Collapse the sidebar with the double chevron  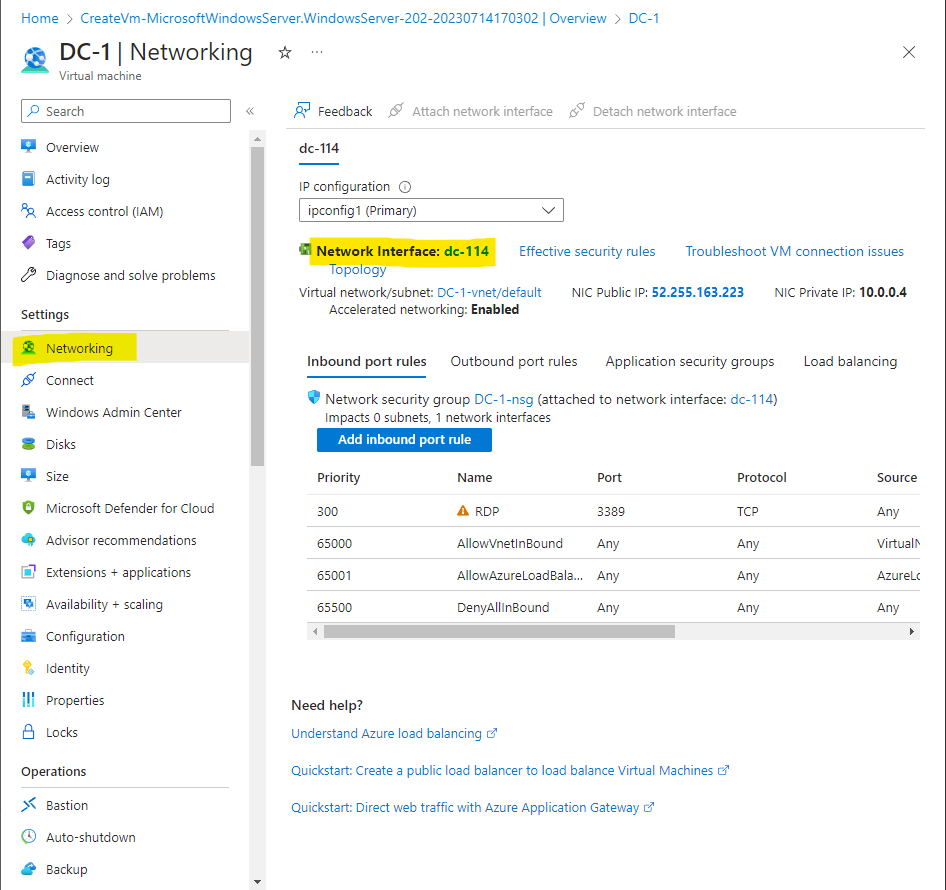pos(250,111)
